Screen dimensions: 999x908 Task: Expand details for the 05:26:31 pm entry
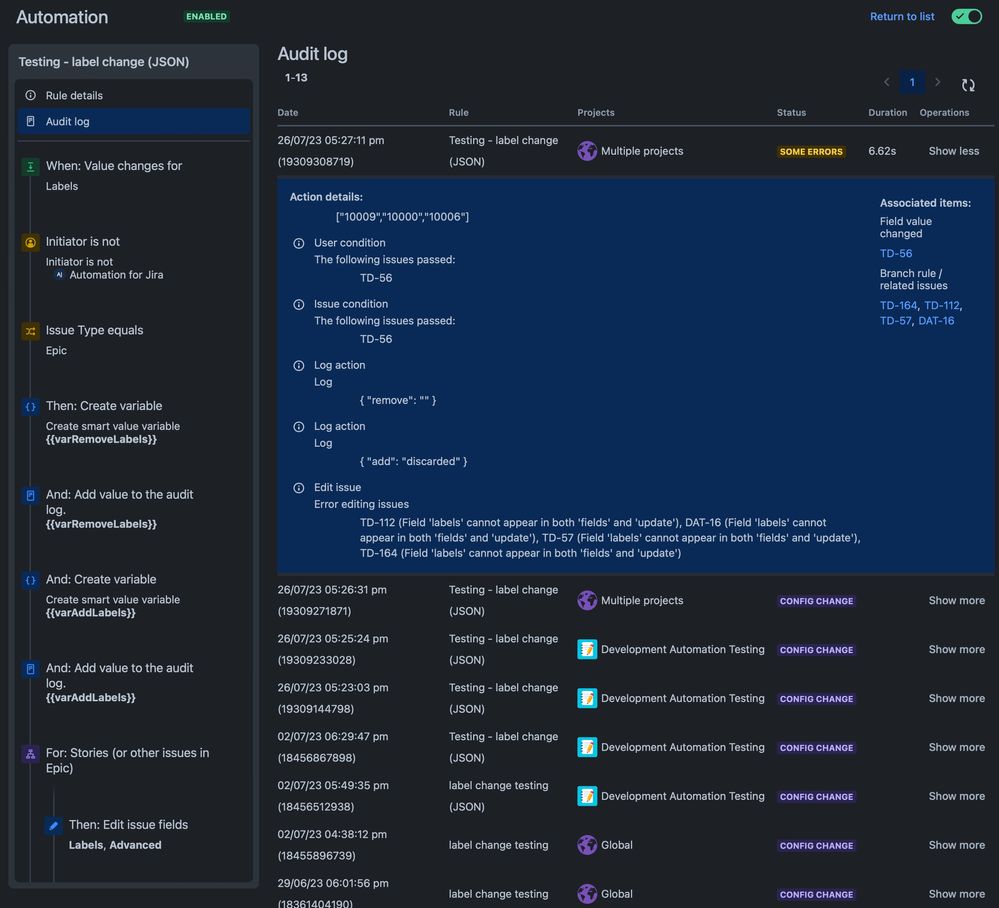[x=956, y=600]
